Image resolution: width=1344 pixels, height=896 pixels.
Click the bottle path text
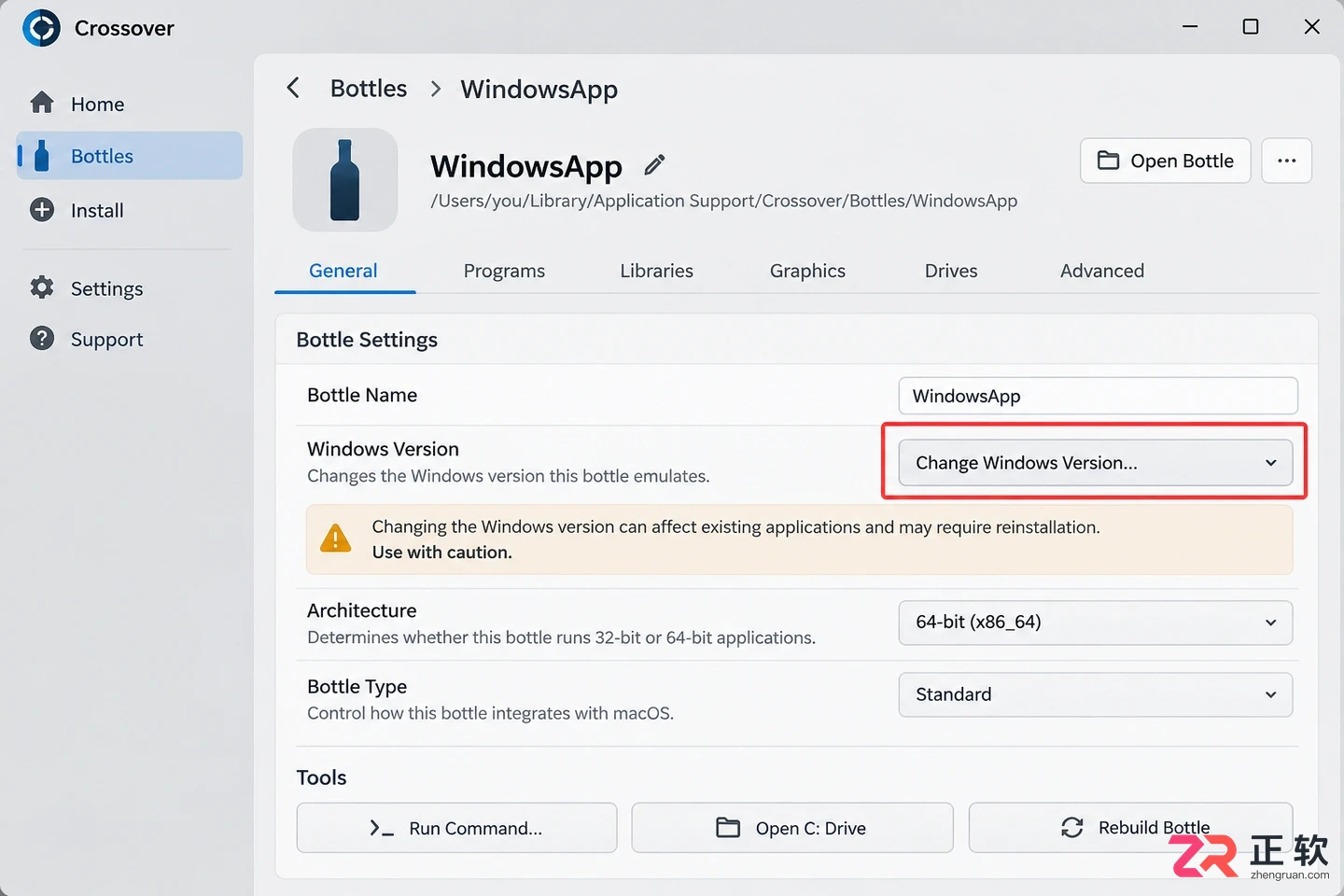point(723,201)
